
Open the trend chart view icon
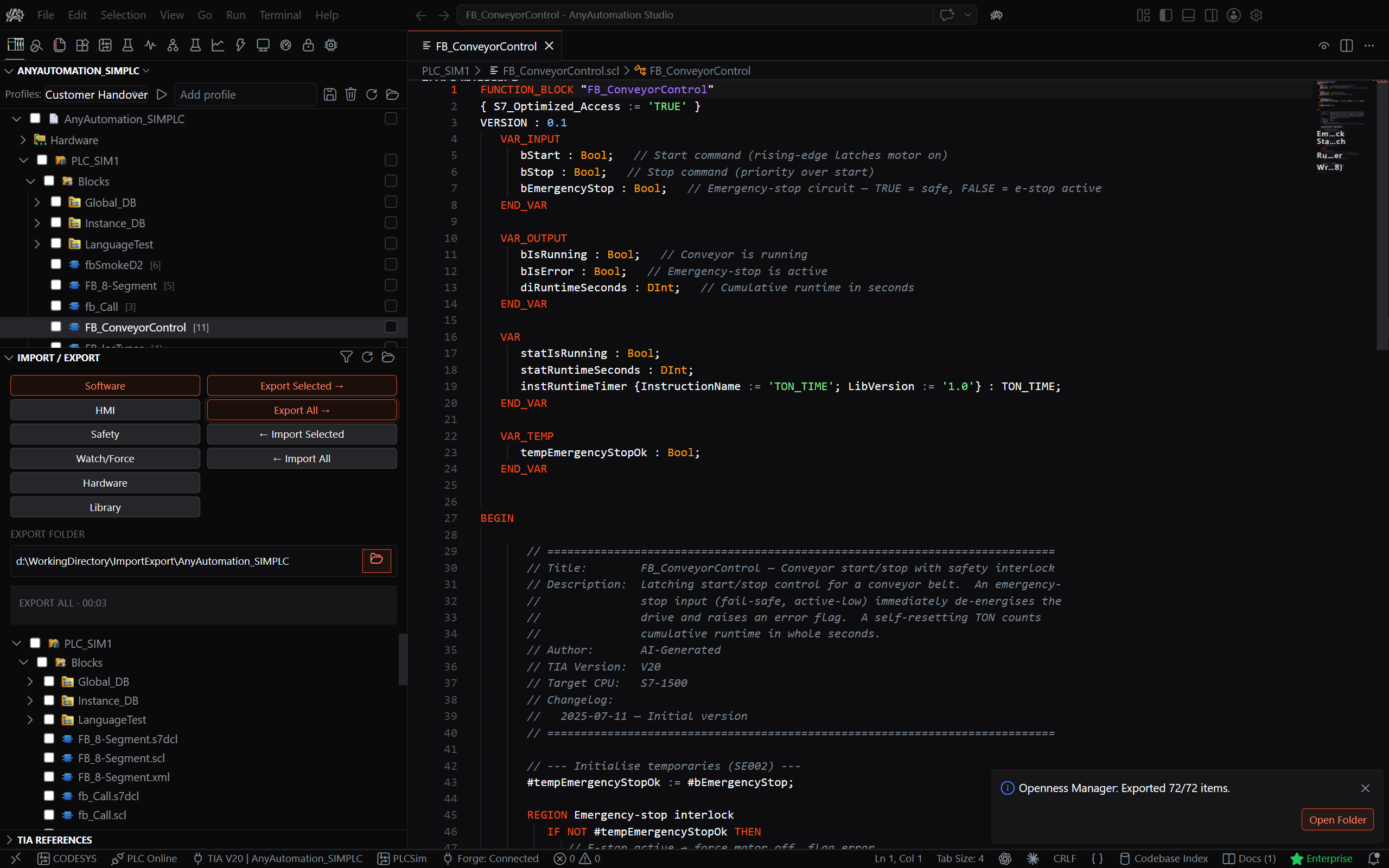(218, 45)
